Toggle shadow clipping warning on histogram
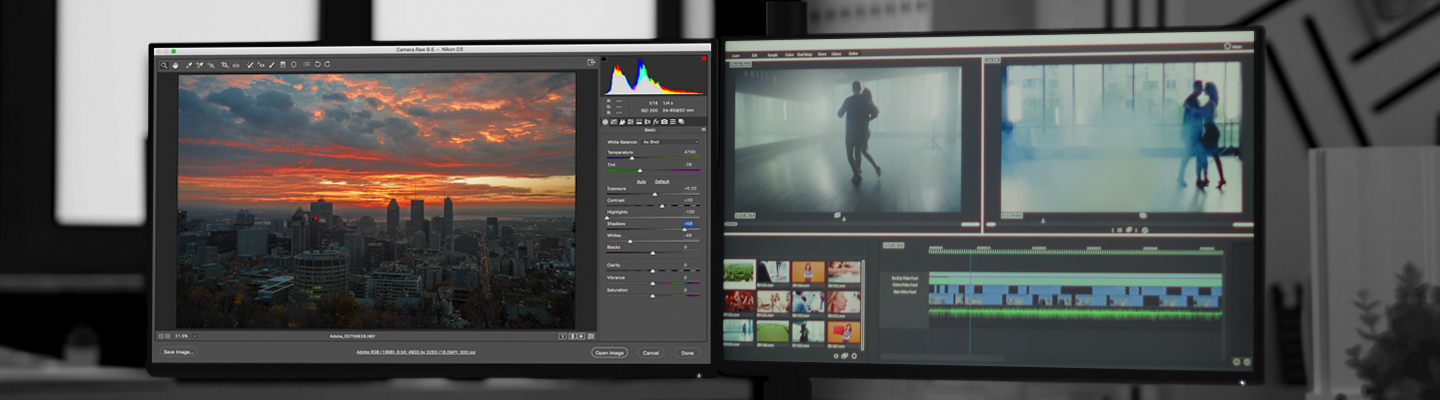1440x400 pixels. 605,60
